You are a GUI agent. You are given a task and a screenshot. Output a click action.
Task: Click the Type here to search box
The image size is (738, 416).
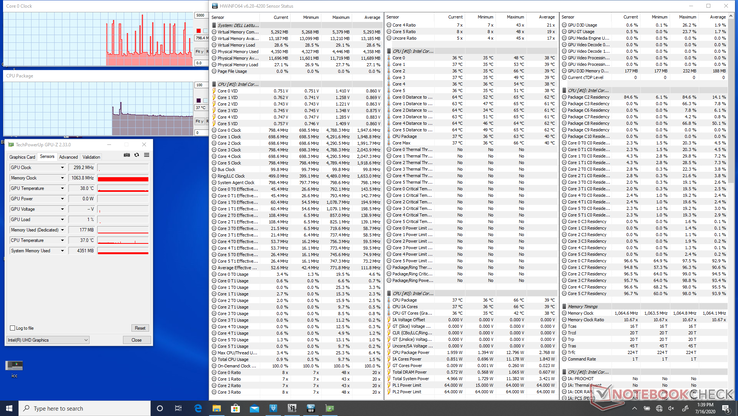click(85, 408)
